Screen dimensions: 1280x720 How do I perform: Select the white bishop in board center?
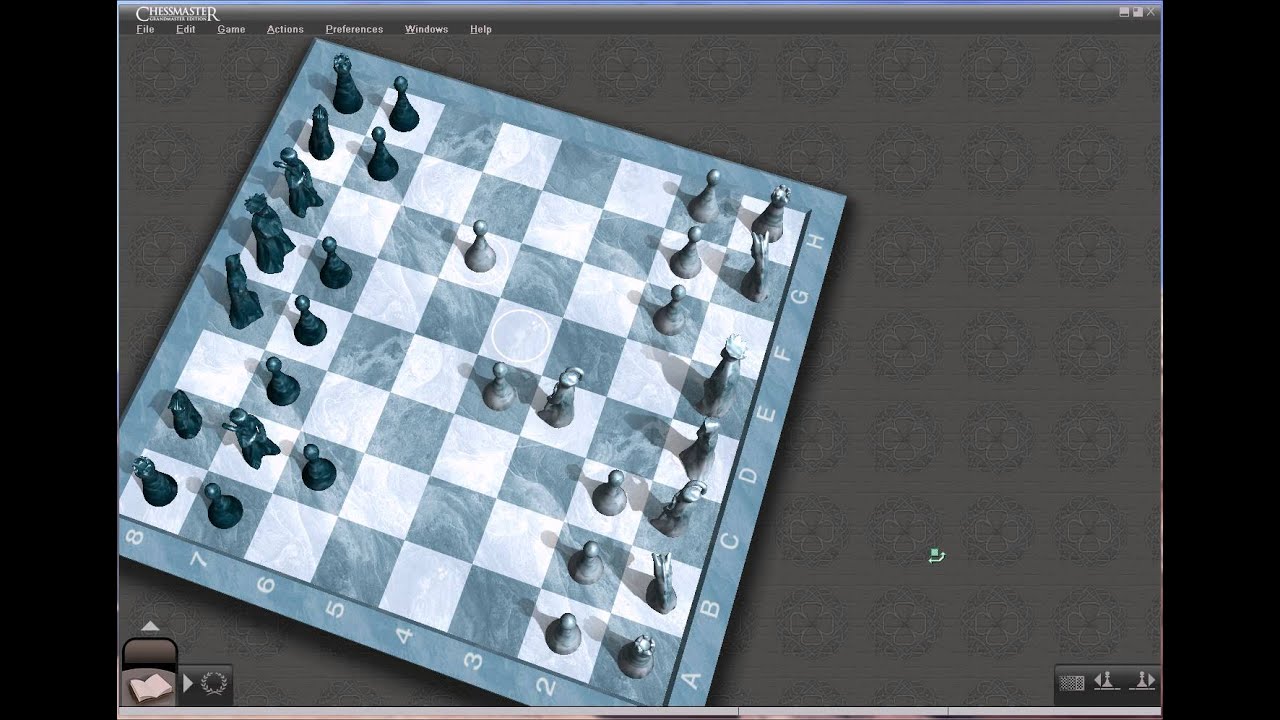(561, 397)
